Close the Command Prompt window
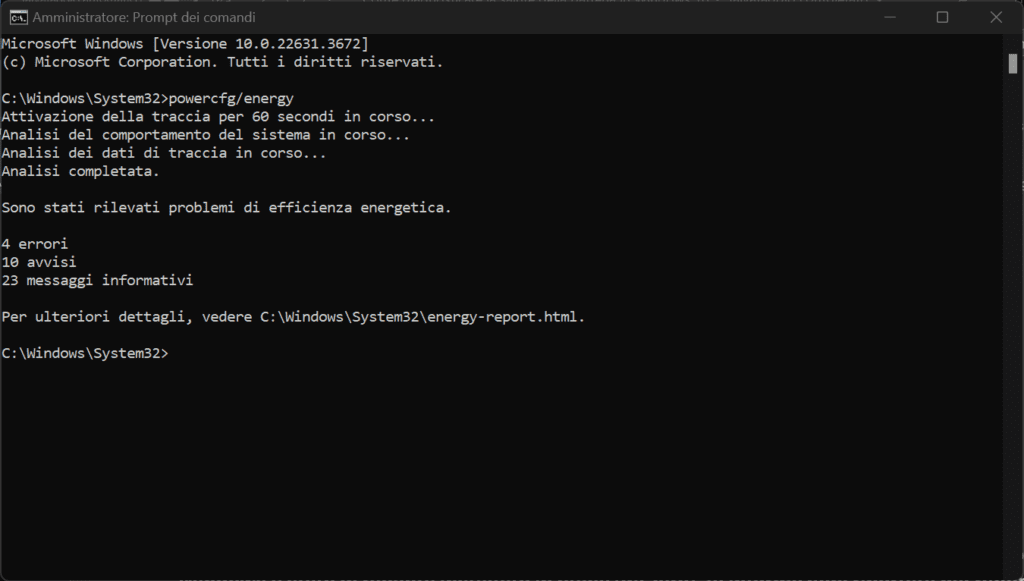 tap(996, 17)
